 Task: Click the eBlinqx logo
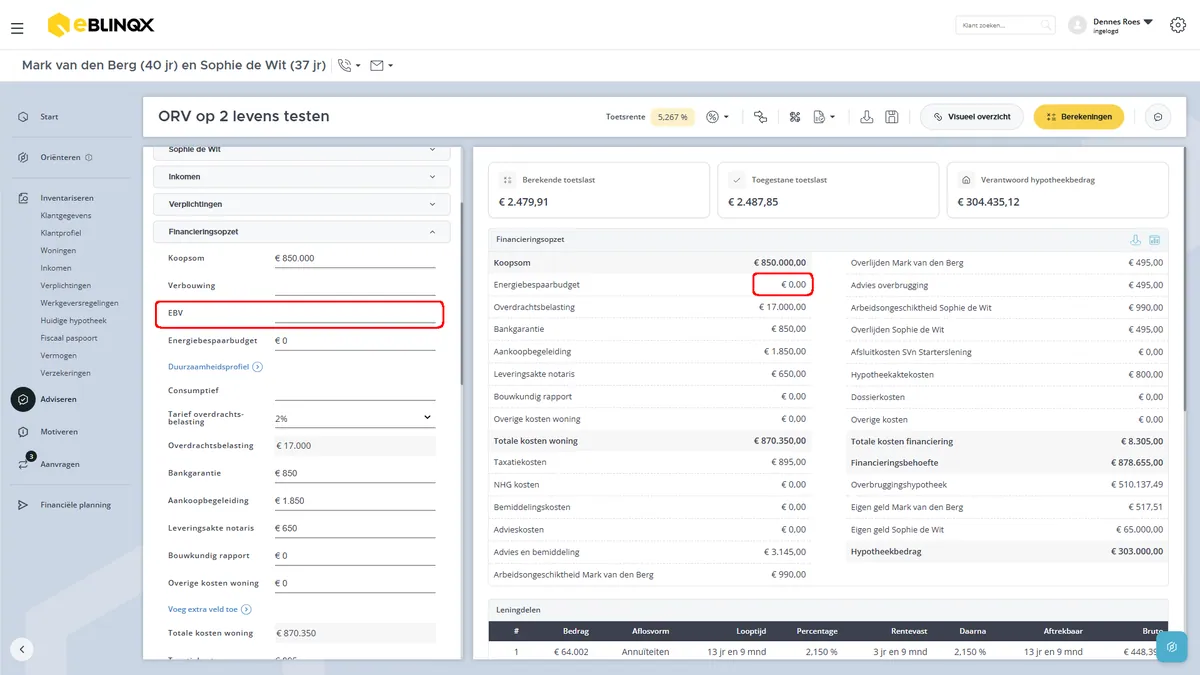[101, 25]
